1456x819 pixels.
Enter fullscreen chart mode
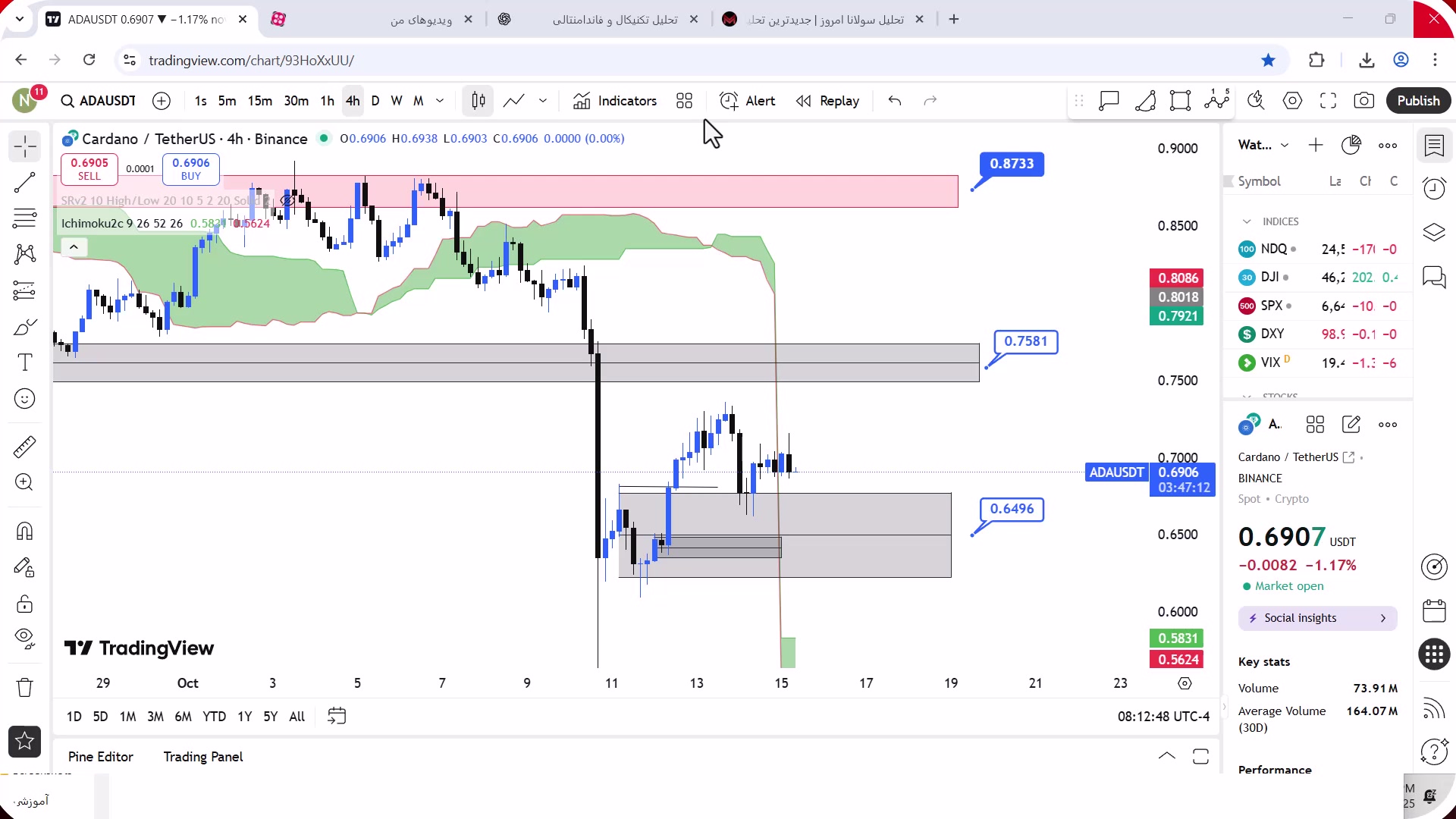1329,101
